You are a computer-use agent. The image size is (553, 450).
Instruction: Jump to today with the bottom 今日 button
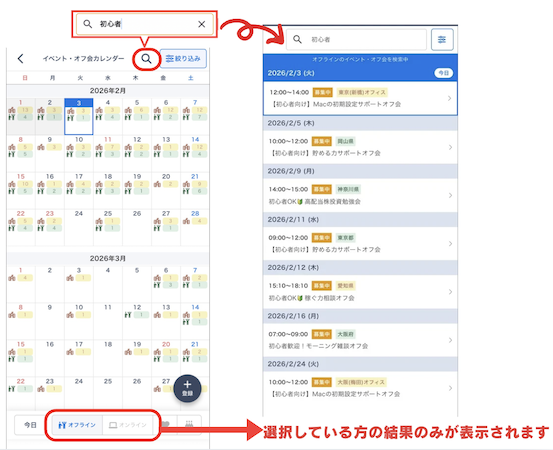[x=30, y=425]
